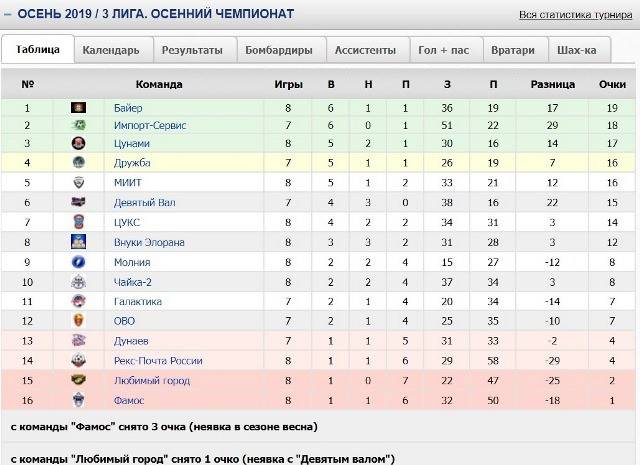Open the Вся статистика турнира link
Screen dimensions: 640x465
[x=575, y=15]
